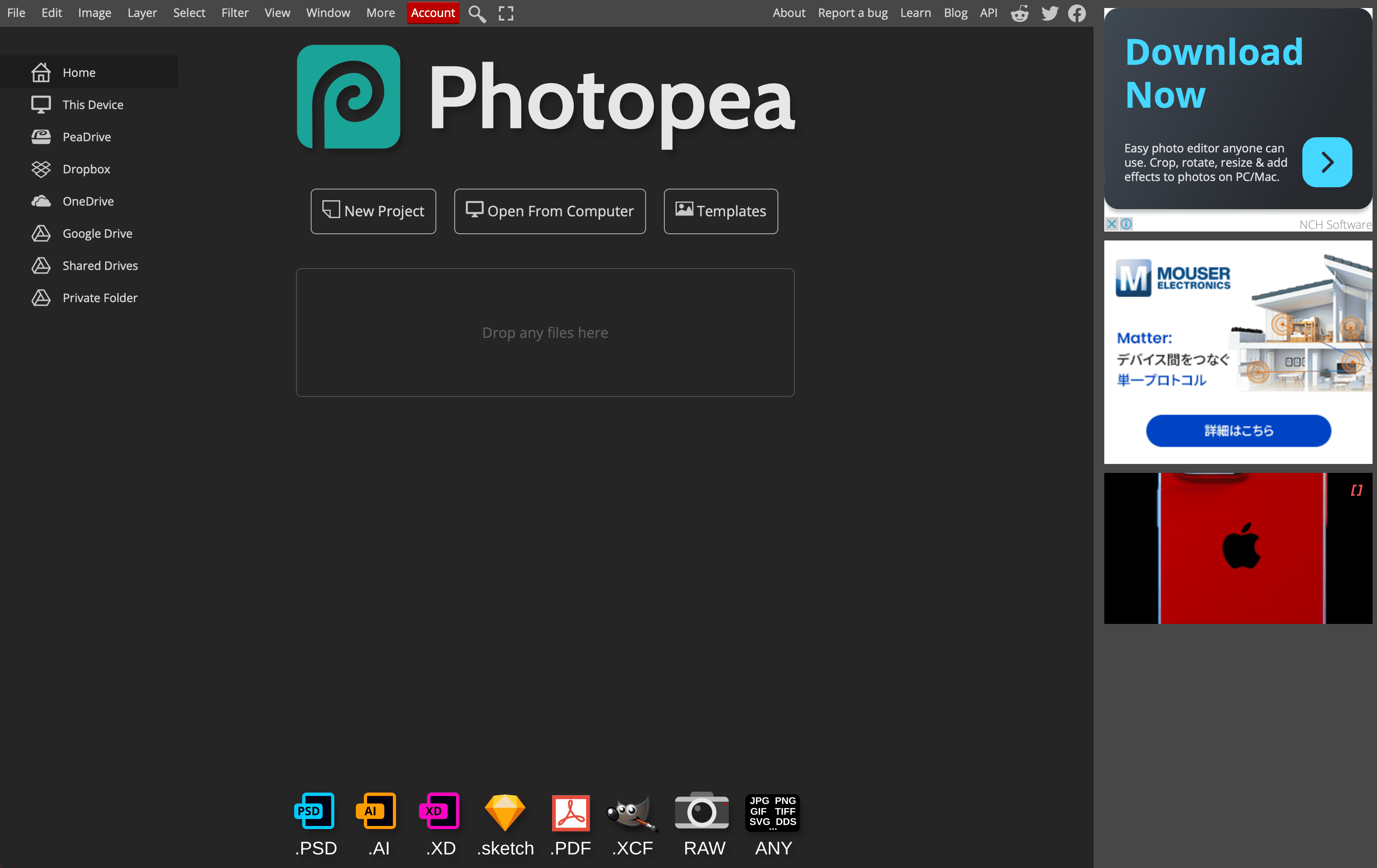Click the search magnifier icon
The image size is (1377, 868).
[x=477, y=13]
